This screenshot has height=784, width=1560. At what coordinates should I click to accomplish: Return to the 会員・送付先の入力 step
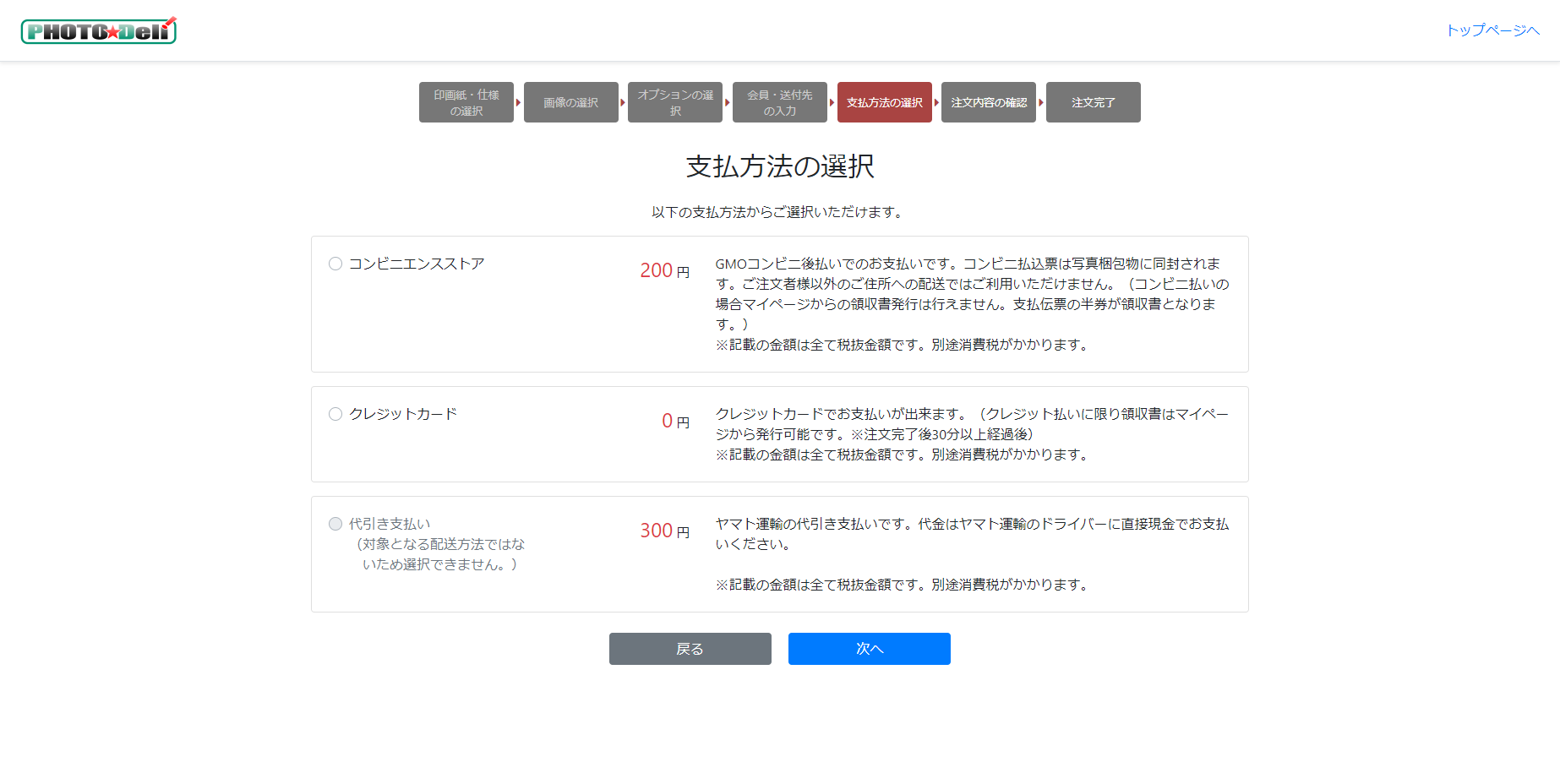[779, 102]
